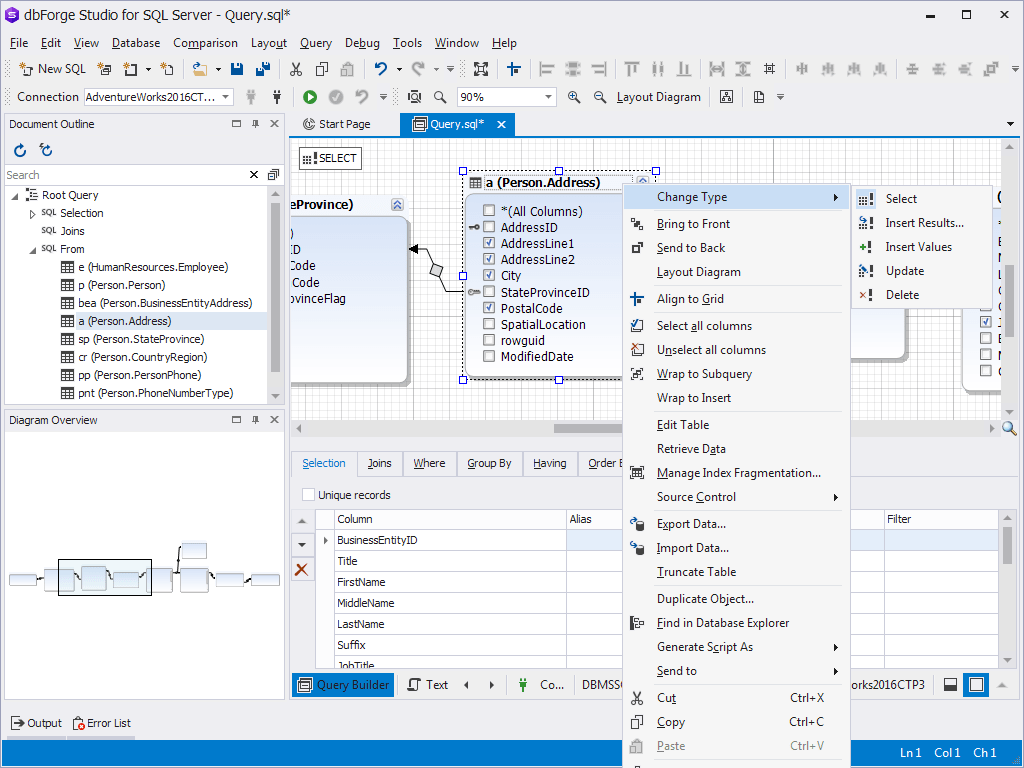Image resolution: width=1024 pixels, height=768 pixels.
Task: Click the Save All toolbar icon
Action: (x=263, y=68)
